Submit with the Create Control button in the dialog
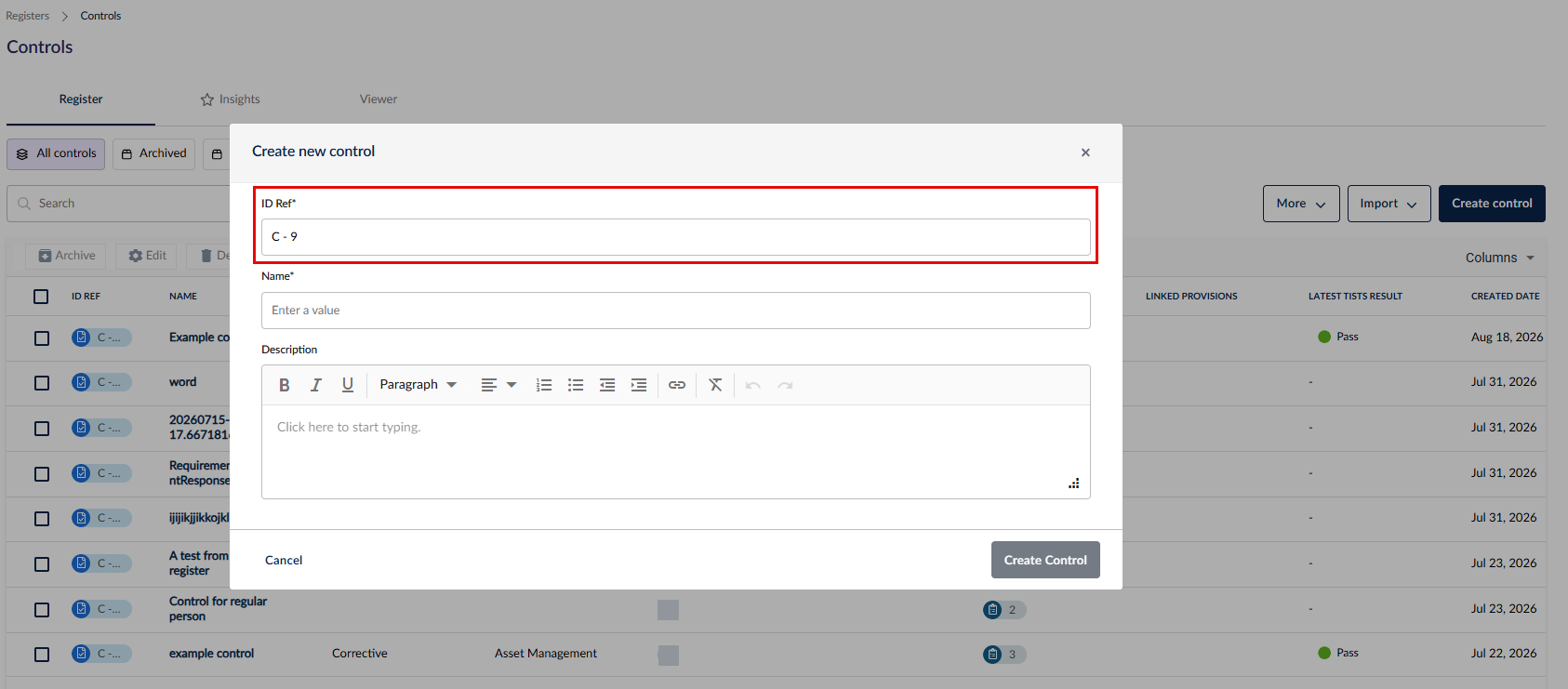This screenshot has width=1568, height=689. [1045, 560]
